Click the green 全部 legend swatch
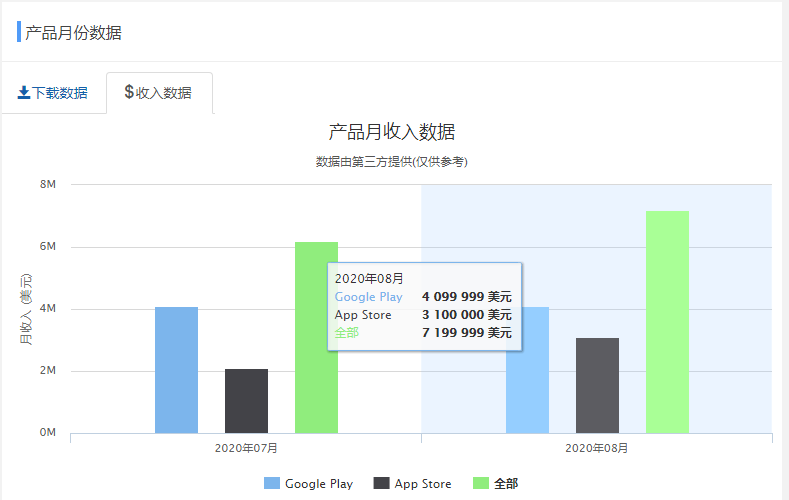Viewport: 789px width, 500px height. click(481, 484)
